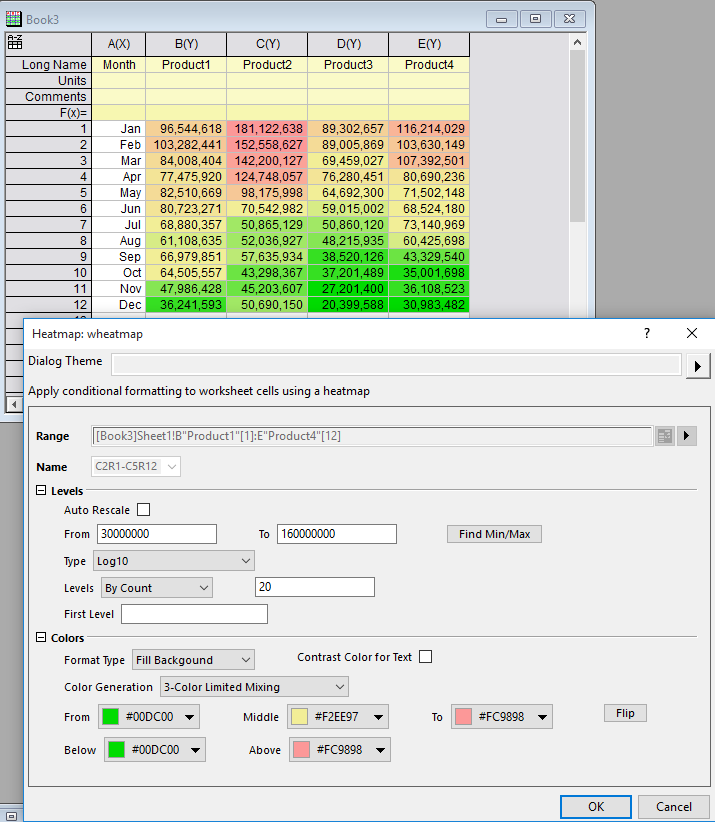Image resolution: width=715 pixels, height=822 pixels.
Task: Click the Dec month cell
Action: click(119, 305)
